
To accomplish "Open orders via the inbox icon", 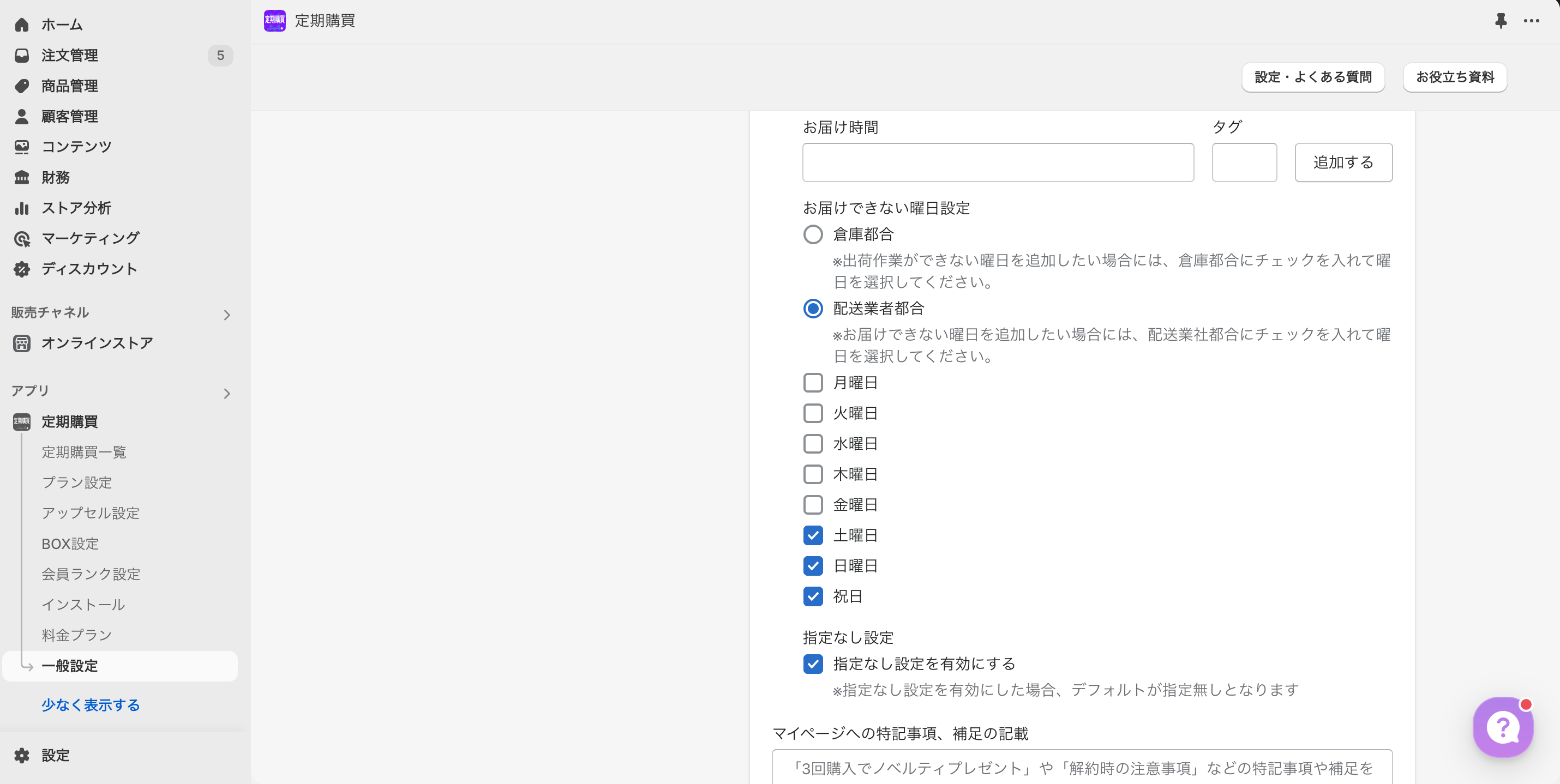I will [x=22, y=56].
